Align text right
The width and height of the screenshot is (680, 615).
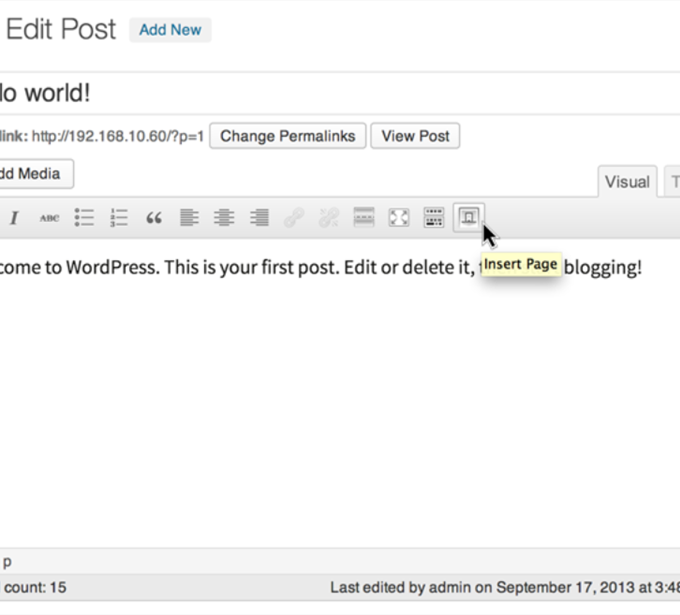[259, 218]
